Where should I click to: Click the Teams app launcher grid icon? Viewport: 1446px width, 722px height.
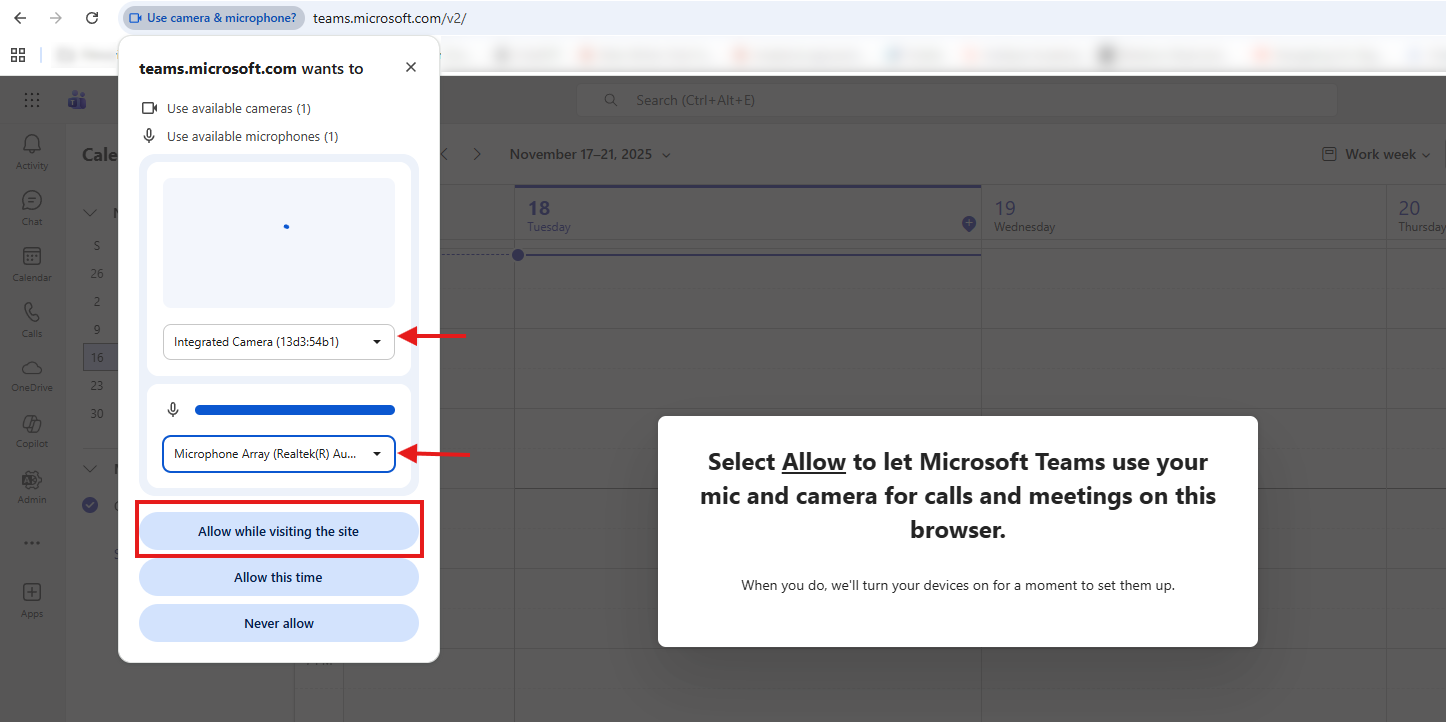(32, 100)
